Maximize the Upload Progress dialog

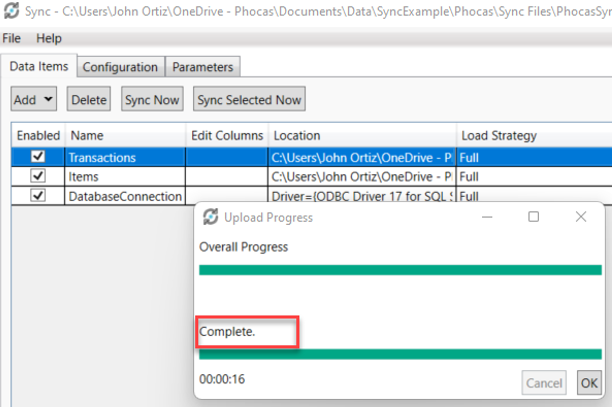click(533, 217)
